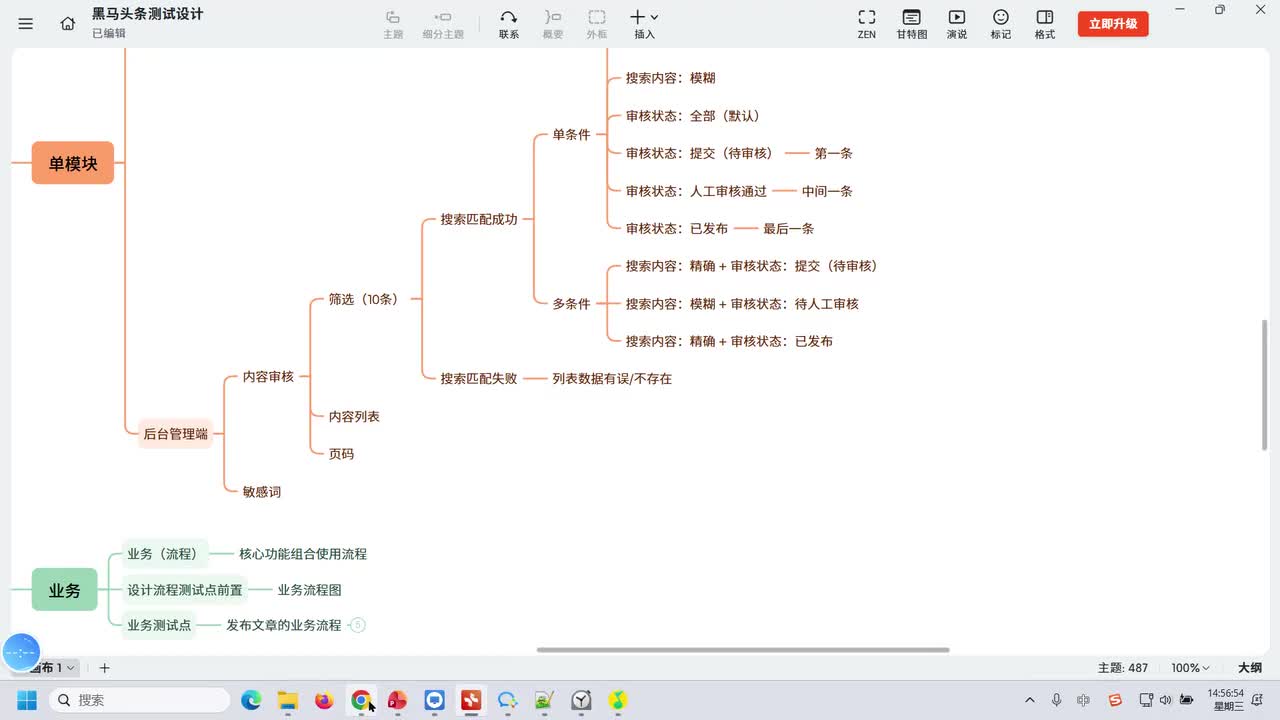Open the 插入 insert dropdown
This screenshot has width=1280, height=720.
[x=644, y=23]
